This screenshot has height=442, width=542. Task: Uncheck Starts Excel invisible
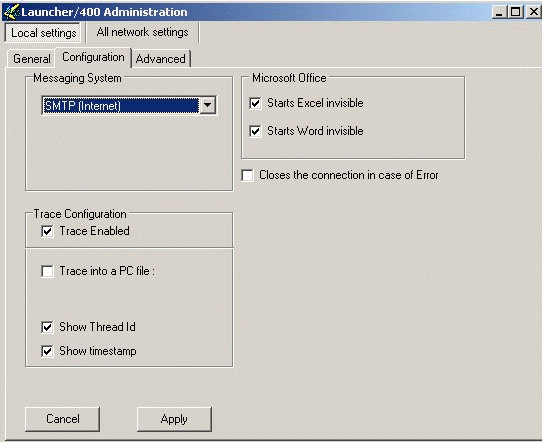(255, 103)
